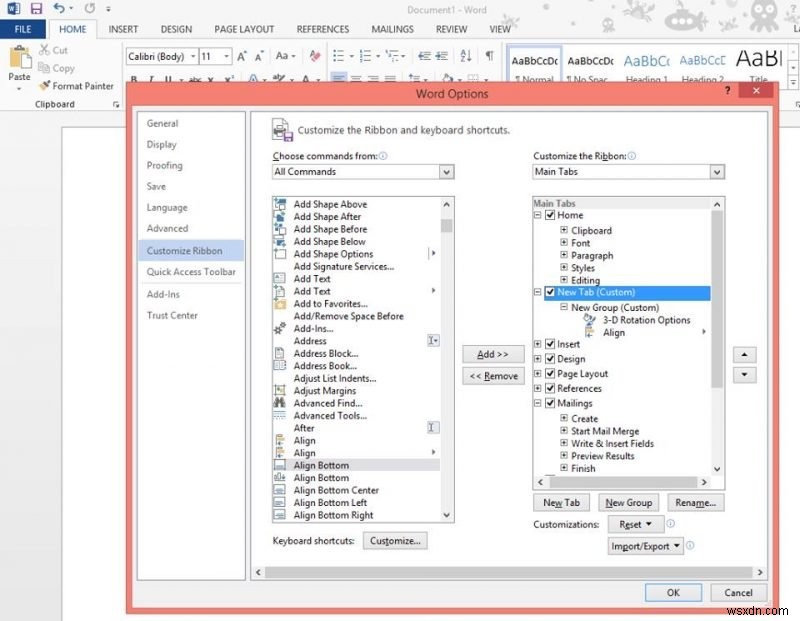Open the Customize the Ribbon dropdown
Image resolution: width=800 pixels, height=621 pixels.
(716, 172)
